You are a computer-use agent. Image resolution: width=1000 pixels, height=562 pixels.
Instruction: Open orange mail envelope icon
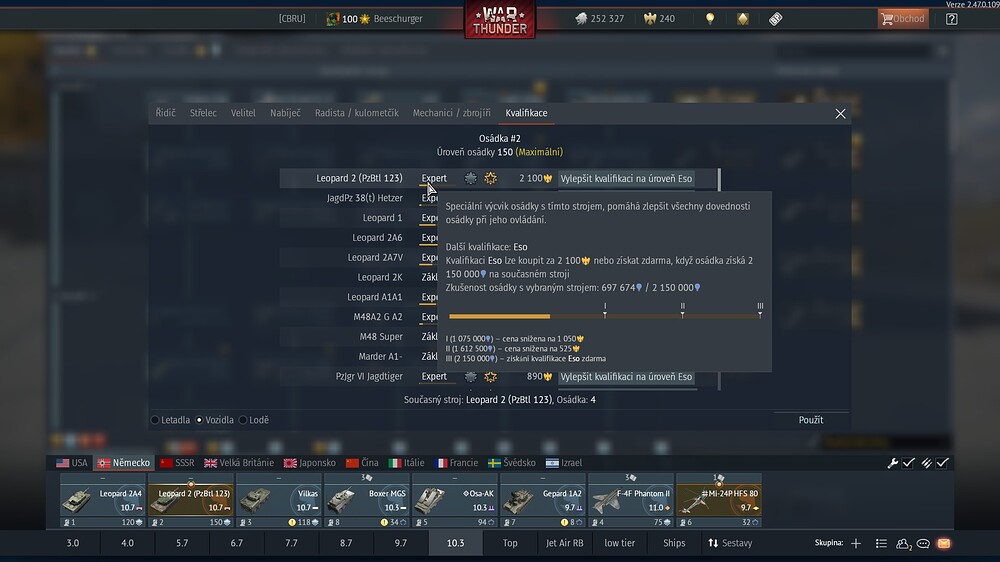944,544
